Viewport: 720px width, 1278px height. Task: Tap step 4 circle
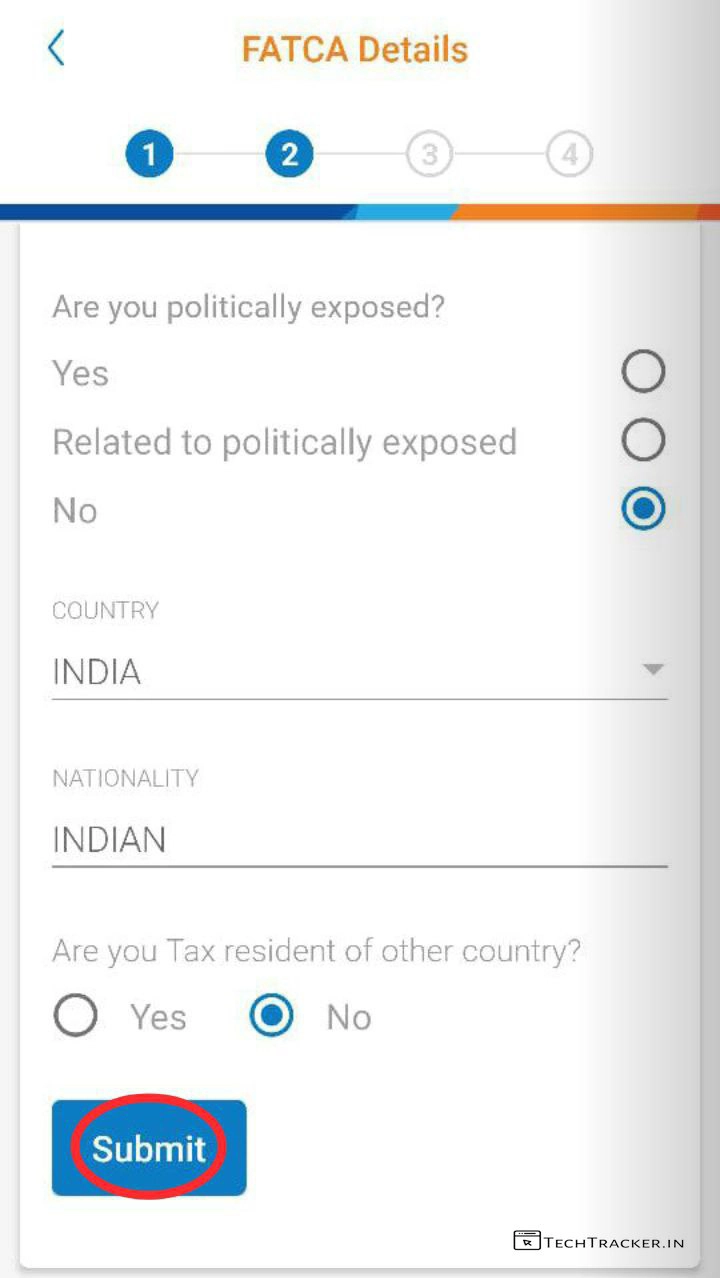click(x=569, y=155)
